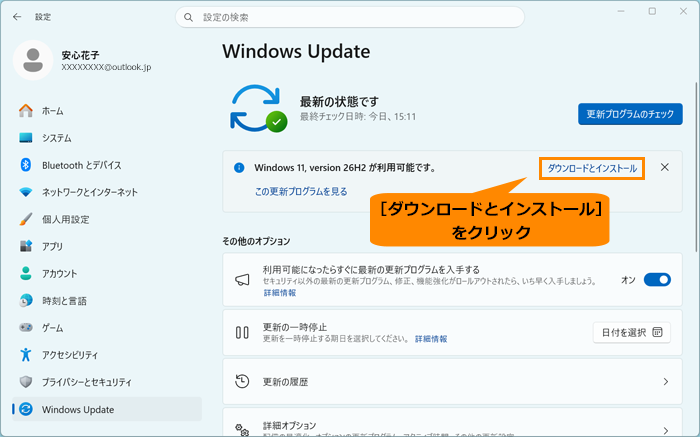
Task: Click the 個人用設定 paintbrush icon
Action: click(x=26, y=219)
